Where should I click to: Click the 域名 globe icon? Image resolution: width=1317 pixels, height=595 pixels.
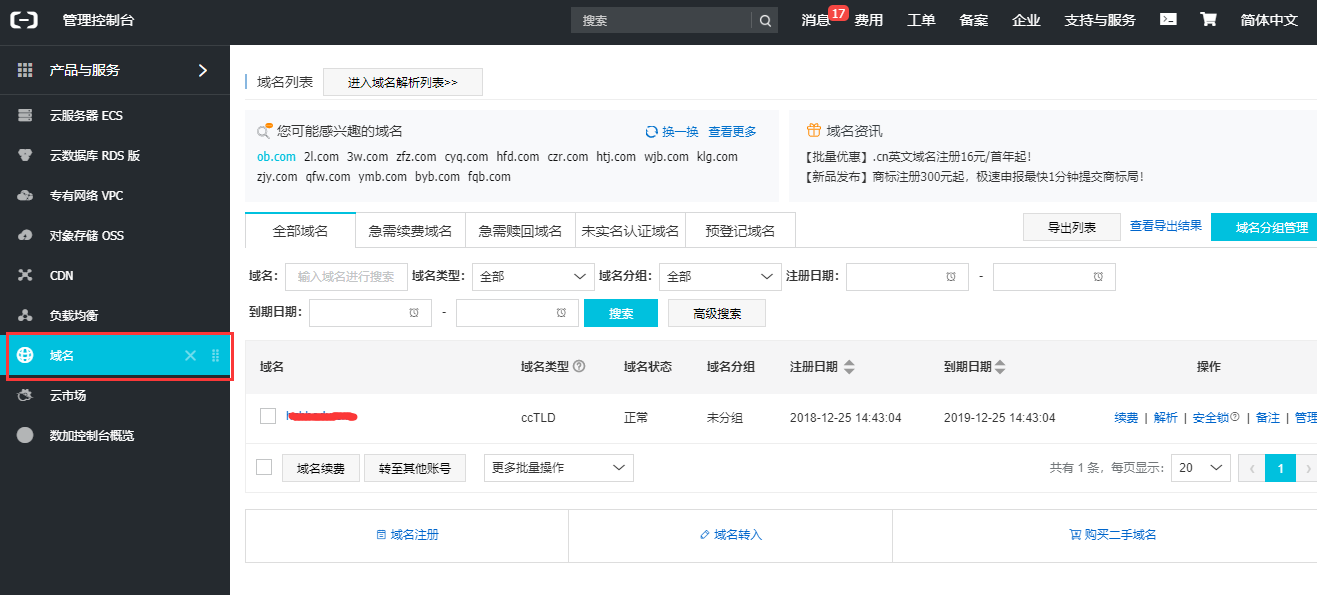tap(26, 355)
